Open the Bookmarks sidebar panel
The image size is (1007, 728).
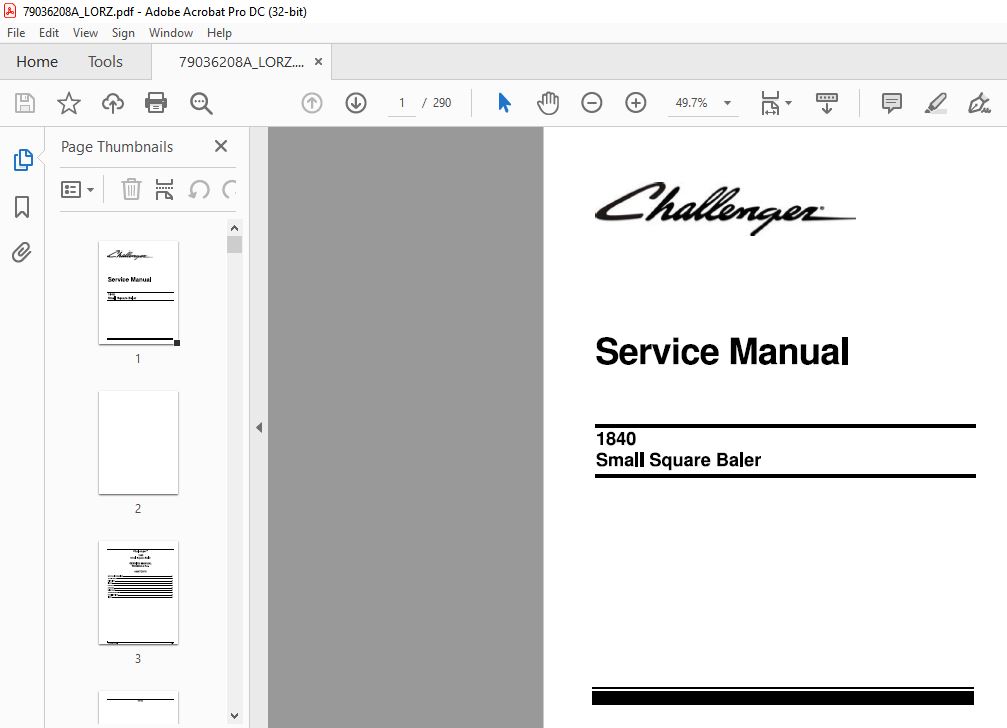22,207
